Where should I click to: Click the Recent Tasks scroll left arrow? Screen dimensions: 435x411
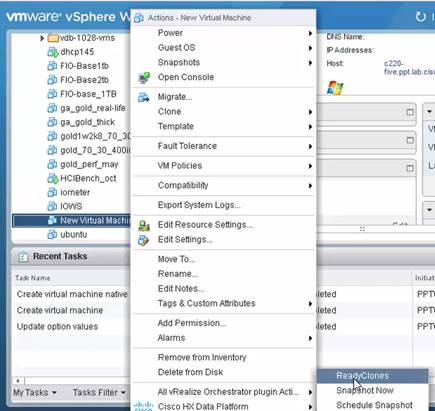coord(18,380)
